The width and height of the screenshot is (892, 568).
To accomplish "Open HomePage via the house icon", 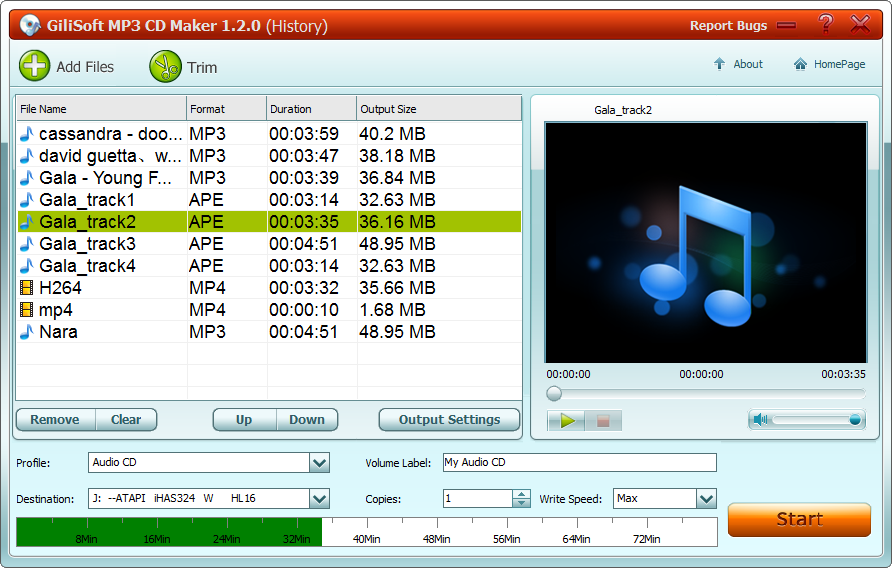I will coord(800,64).
